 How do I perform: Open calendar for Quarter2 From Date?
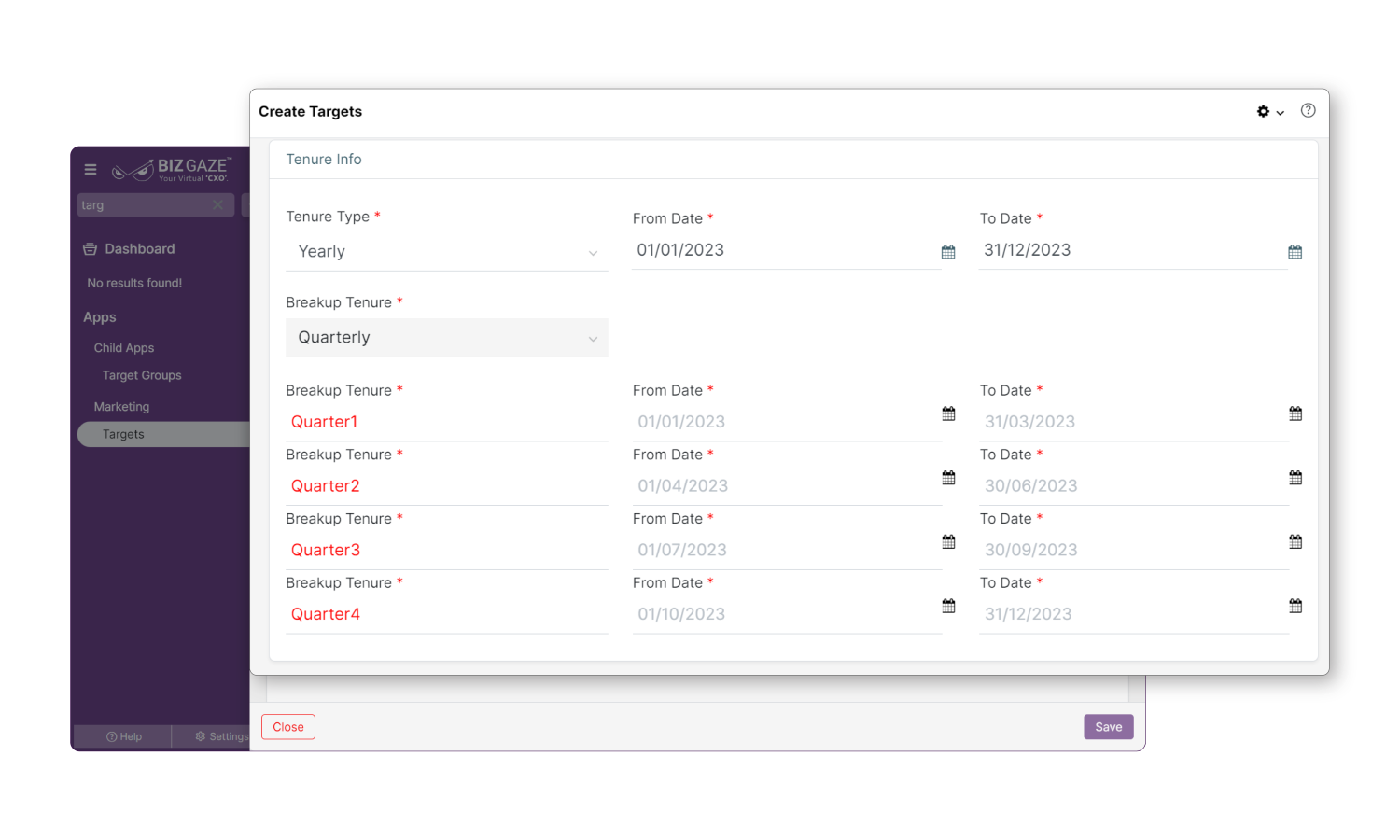(948, 478)
